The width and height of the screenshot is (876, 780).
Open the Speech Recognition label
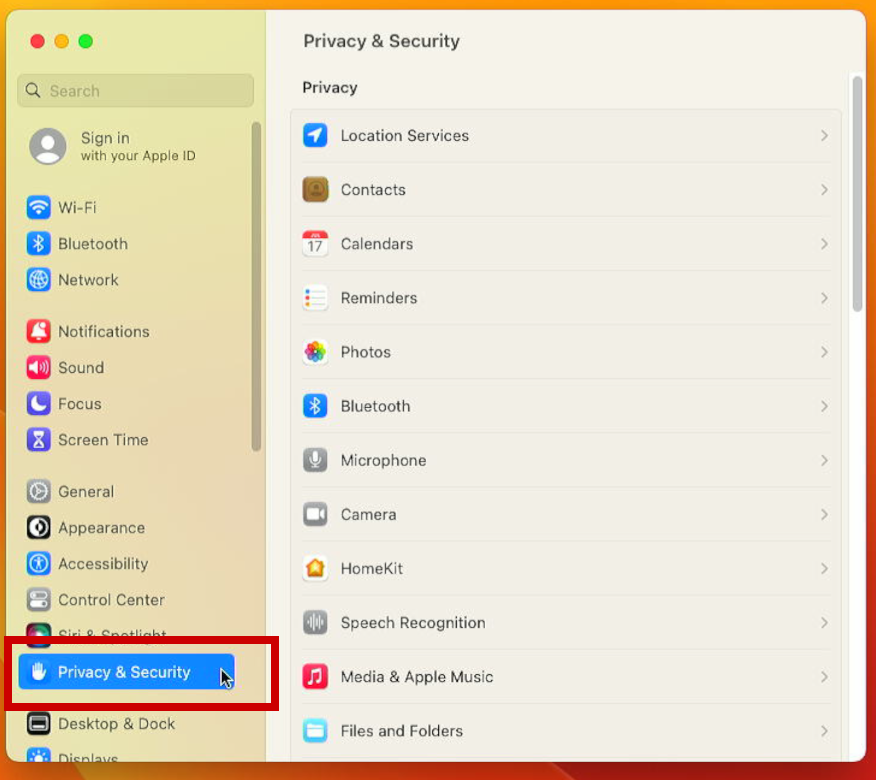[413, 622]
